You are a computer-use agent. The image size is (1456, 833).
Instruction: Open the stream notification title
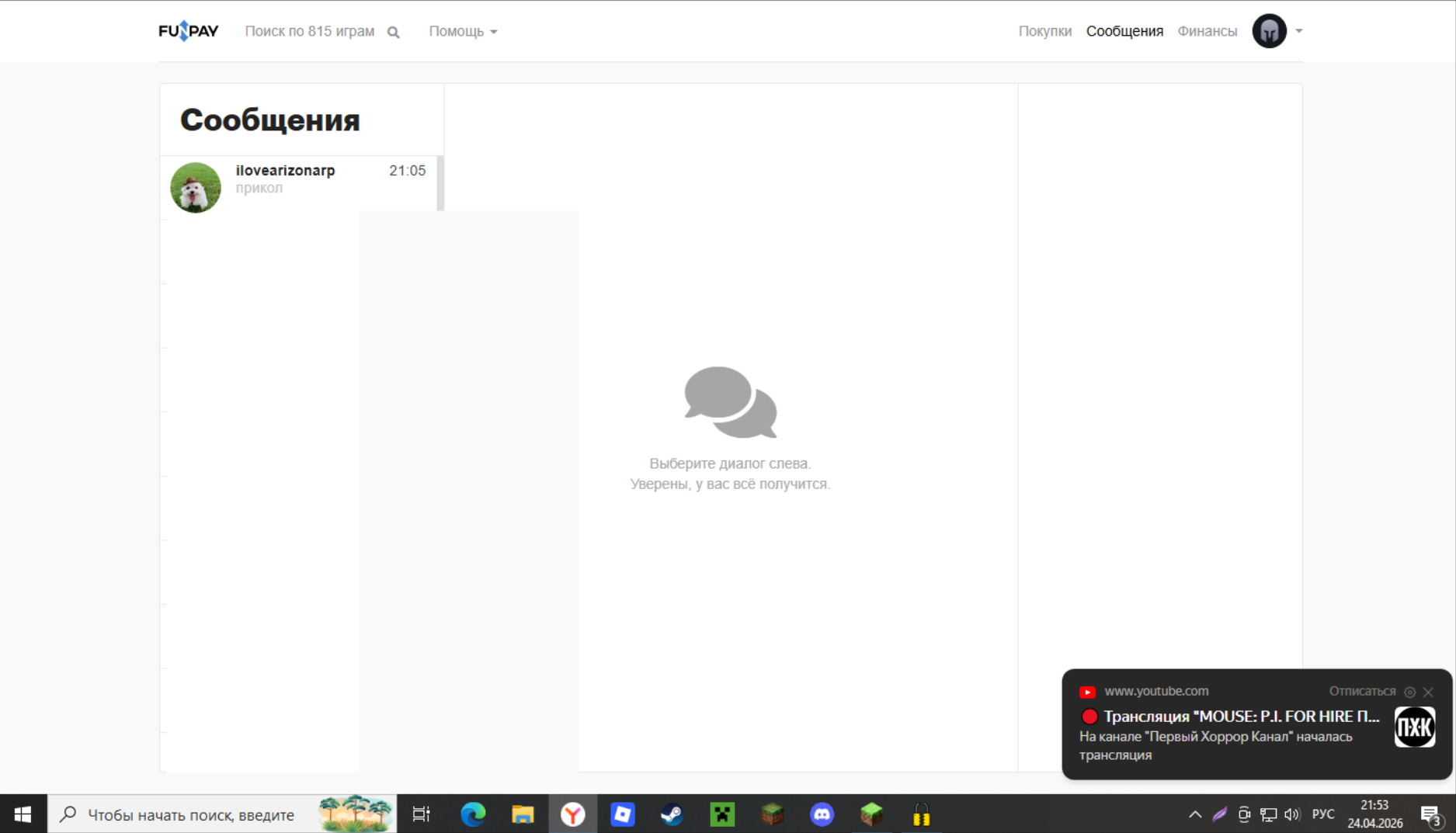(x=1240, y=716)
